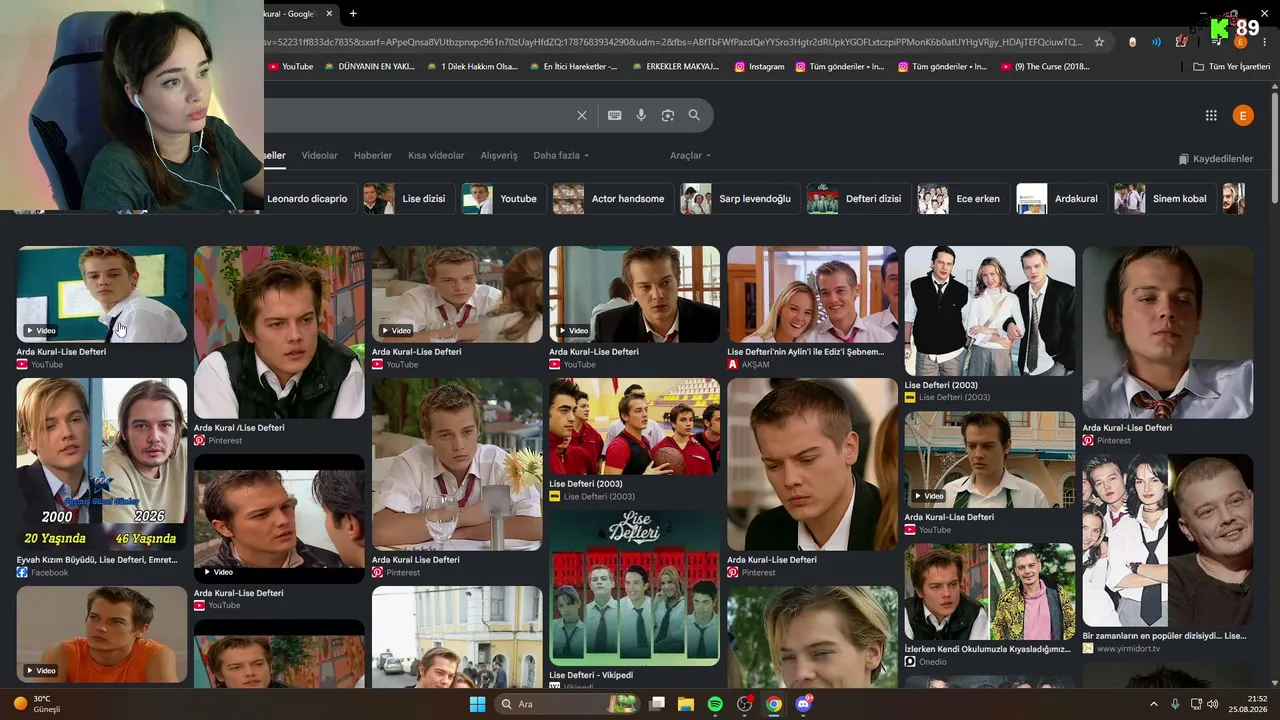Switch to the Kısa videolar tab
This screenshot has width=1280, height=720.
click(x=436, y=156)
